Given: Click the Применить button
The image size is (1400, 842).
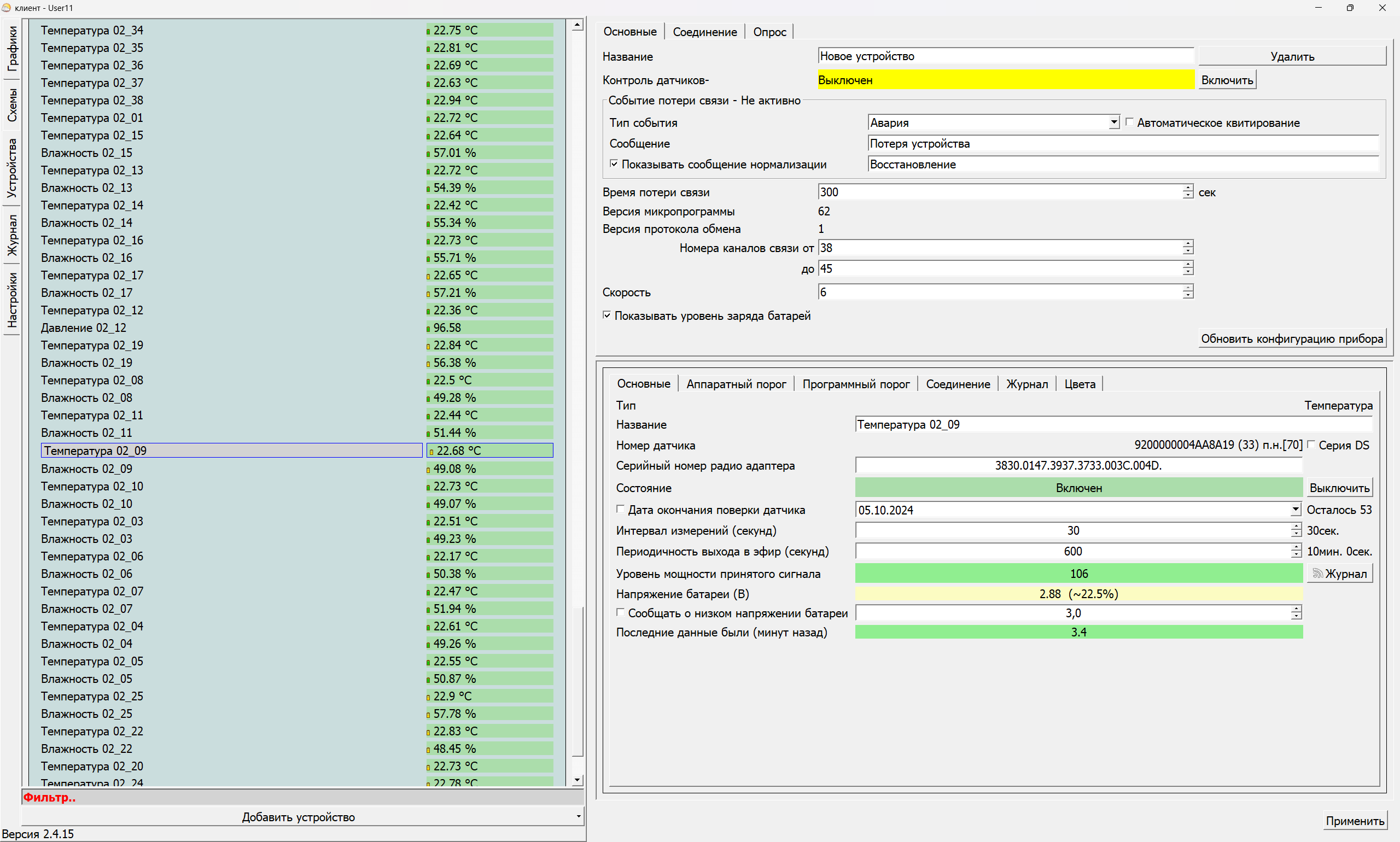Looking at the screenshot, I should [1355, 821].
